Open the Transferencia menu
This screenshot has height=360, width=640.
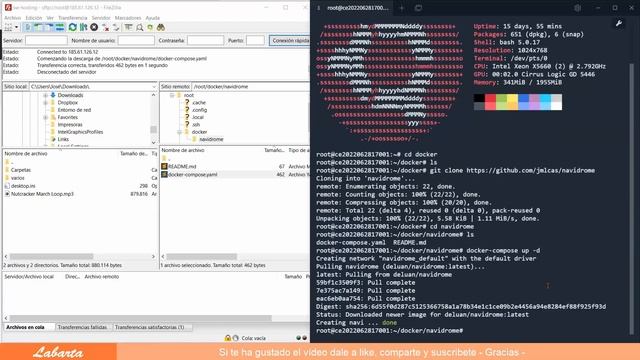73,18
